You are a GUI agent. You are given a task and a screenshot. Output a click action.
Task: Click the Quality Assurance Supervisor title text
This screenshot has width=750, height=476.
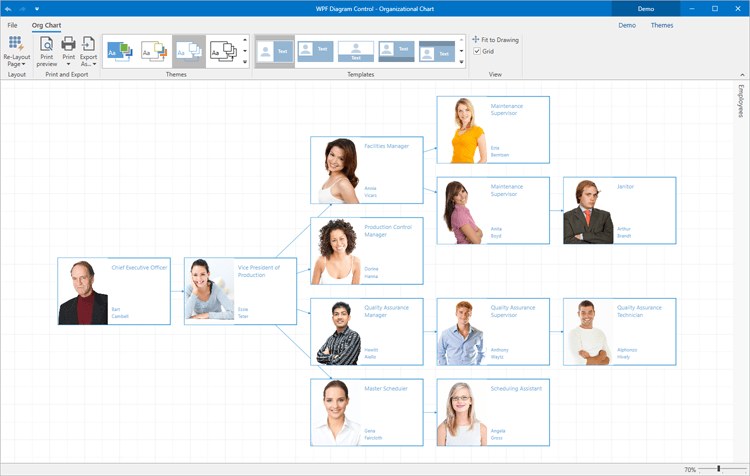[512, 311]
